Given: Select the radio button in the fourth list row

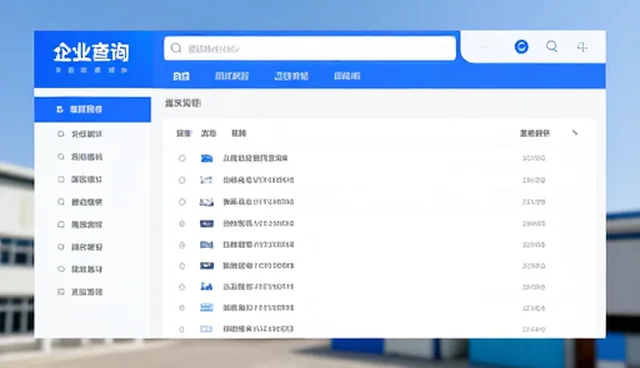Looking at the screenshot, I should coord(182,224).
